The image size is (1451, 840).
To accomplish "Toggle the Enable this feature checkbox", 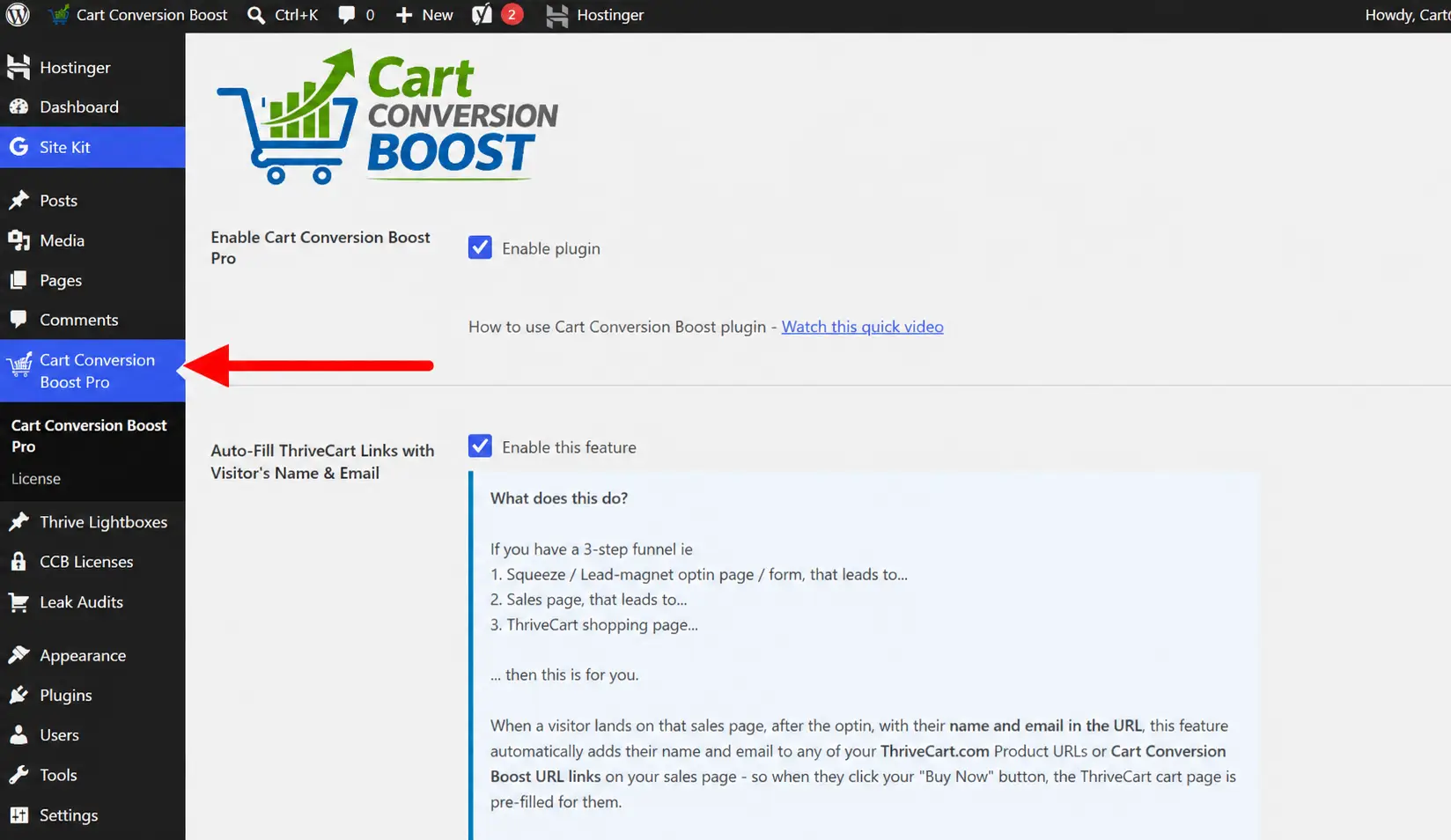I will tap(480, 446).
